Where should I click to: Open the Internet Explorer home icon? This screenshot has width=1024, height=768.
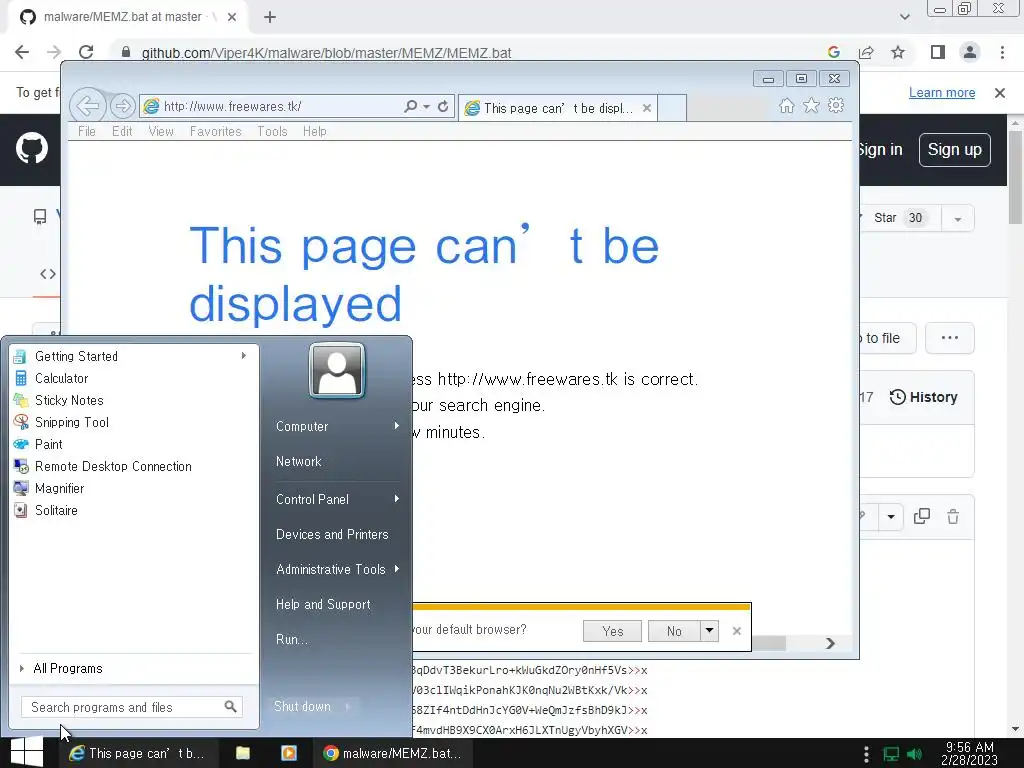point(786,106)
